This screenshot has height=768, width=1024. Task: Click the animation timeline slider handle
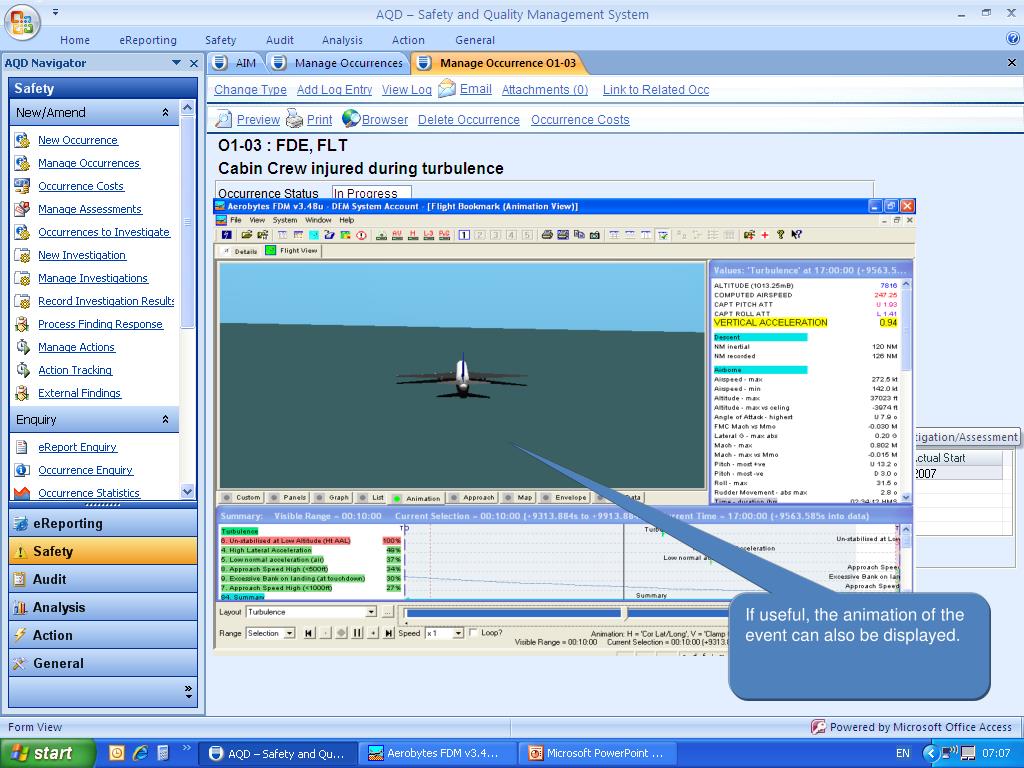(x=624, y=613)
